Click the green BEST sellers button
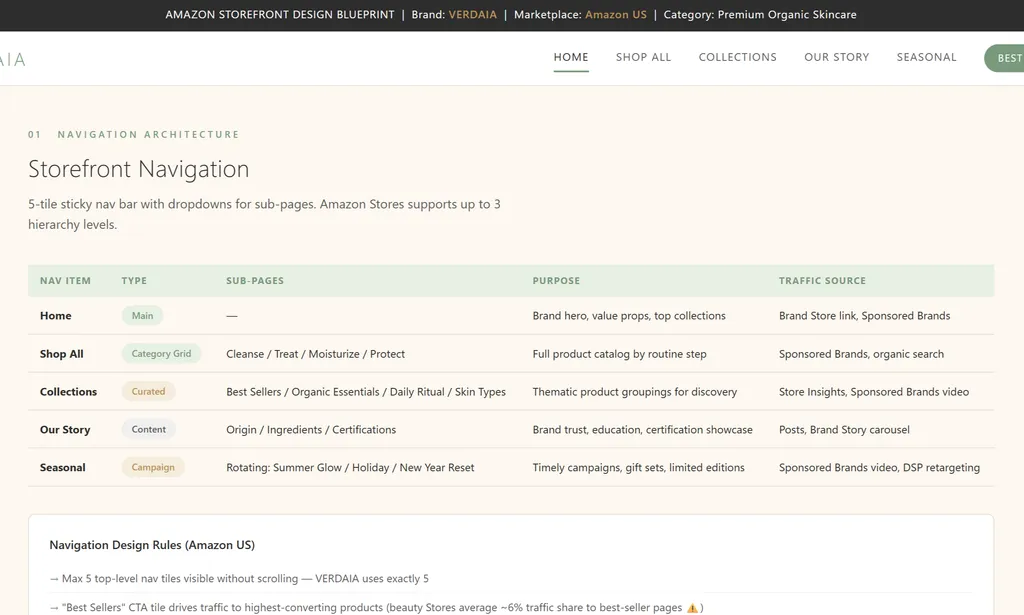 [1004, 58]
